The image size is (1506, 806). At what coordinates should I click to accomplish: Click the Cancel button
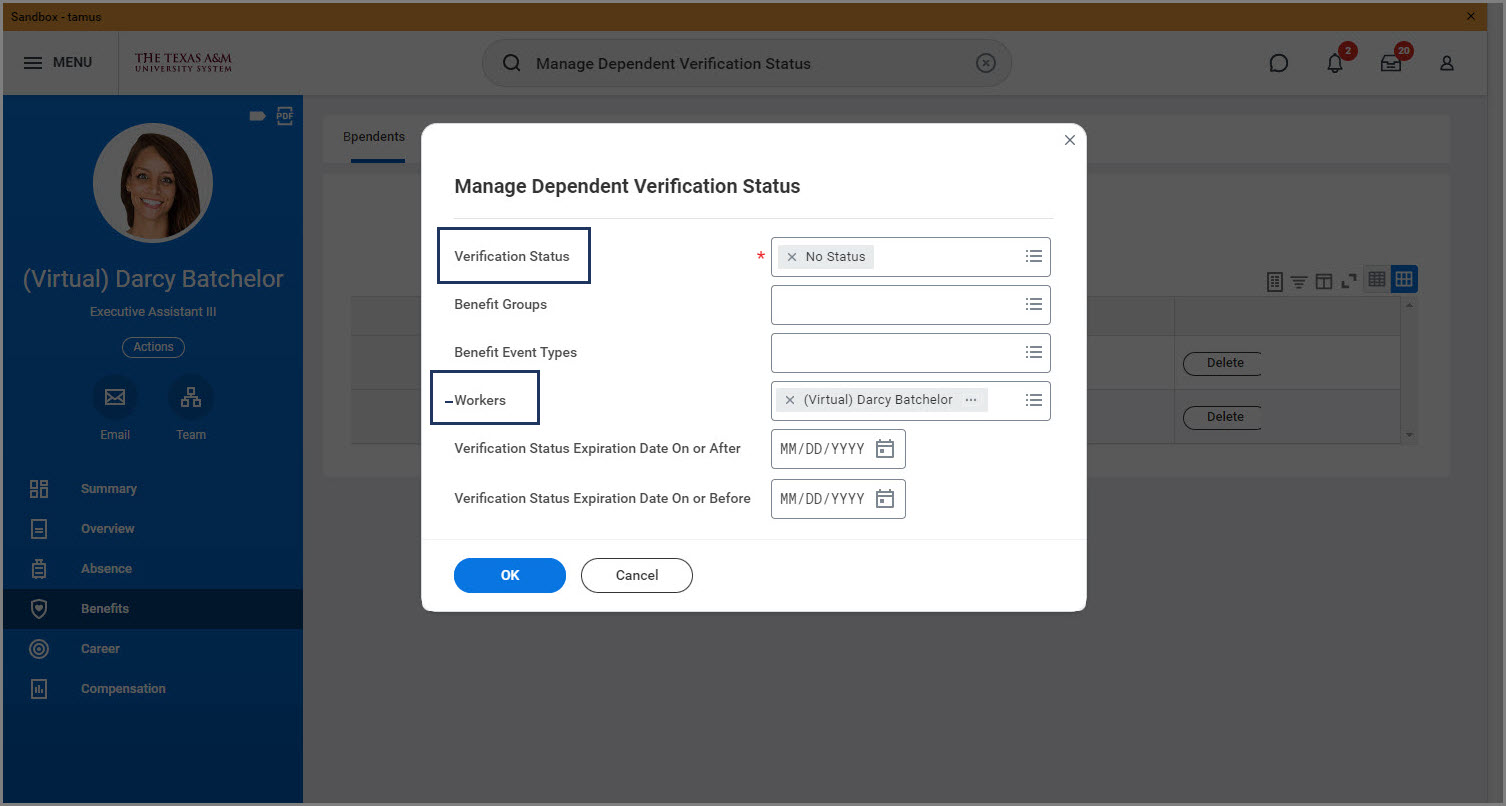(637, 575)
